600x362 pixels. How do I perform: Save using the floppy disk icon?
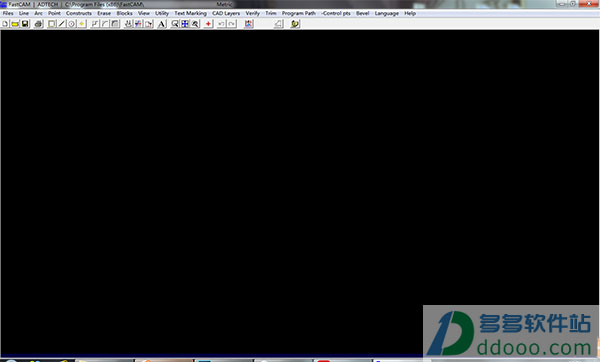[x=25, y=24]
